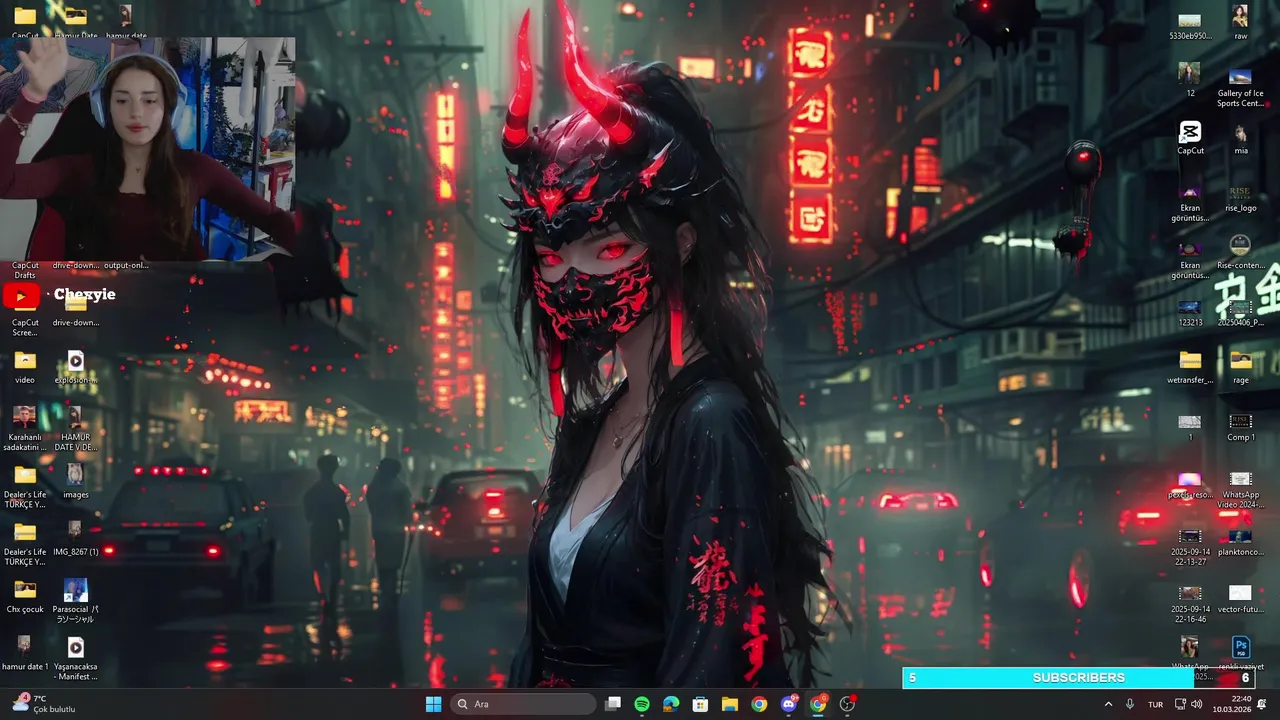Select the IMG_8267 (1) file icon
Viewport: 1280px width, 720px height.
pos(75,538)
